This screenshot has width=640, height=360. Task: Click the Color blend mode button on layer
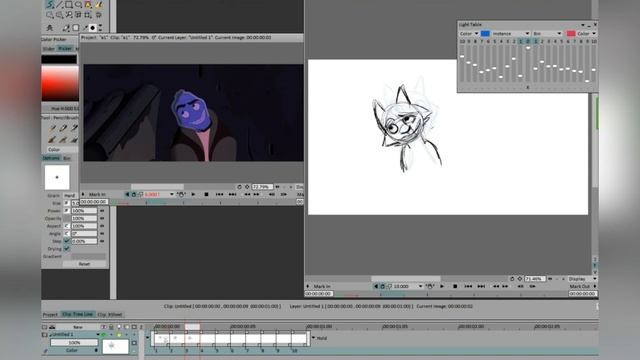72,350
